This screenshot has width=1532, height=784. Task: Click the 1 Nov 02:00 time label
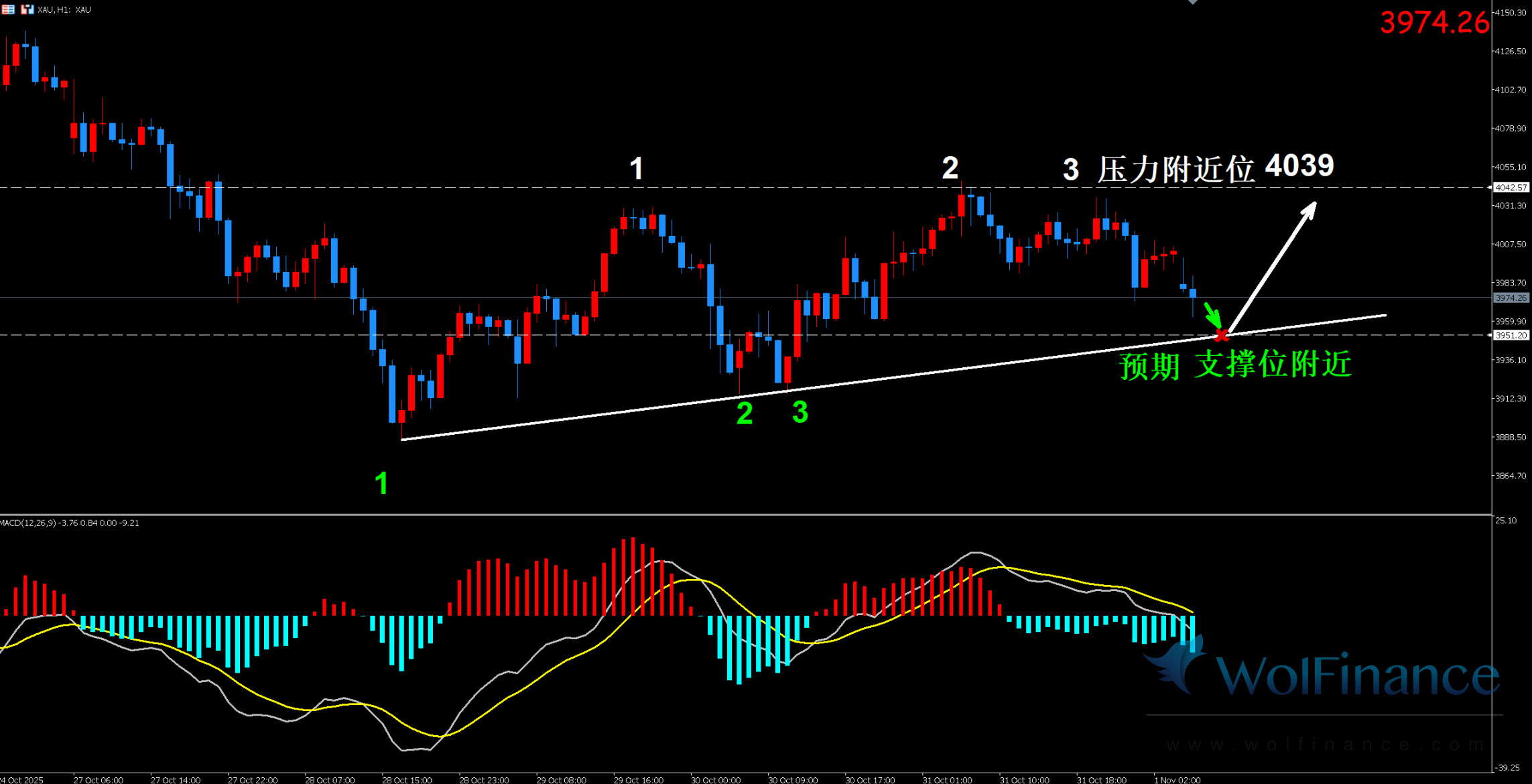click(x=1177, y=779)
